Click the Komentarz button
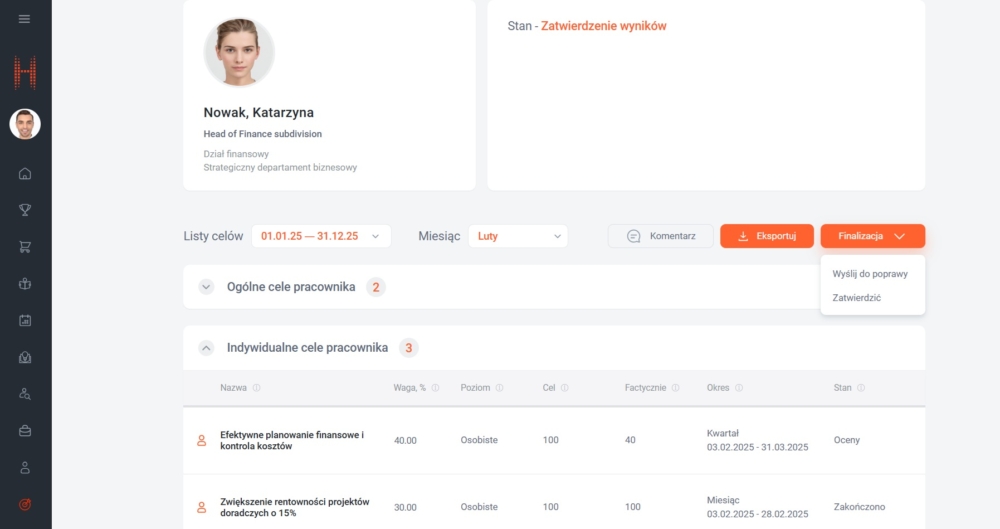This screenshot has width=1000, height=529. tap(660, 236)
